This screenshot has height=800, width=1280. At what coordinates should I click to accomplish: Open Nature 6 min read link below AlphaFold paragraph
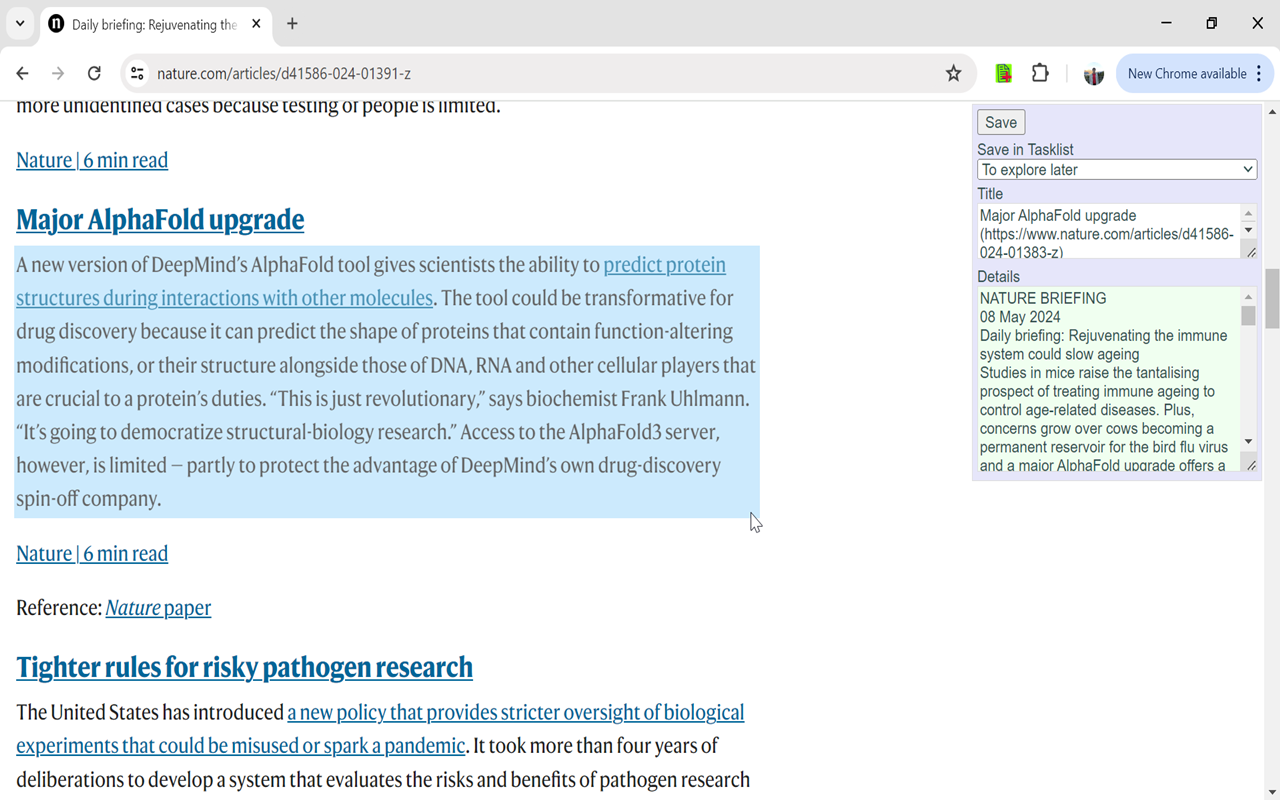(x=92, y=554)
